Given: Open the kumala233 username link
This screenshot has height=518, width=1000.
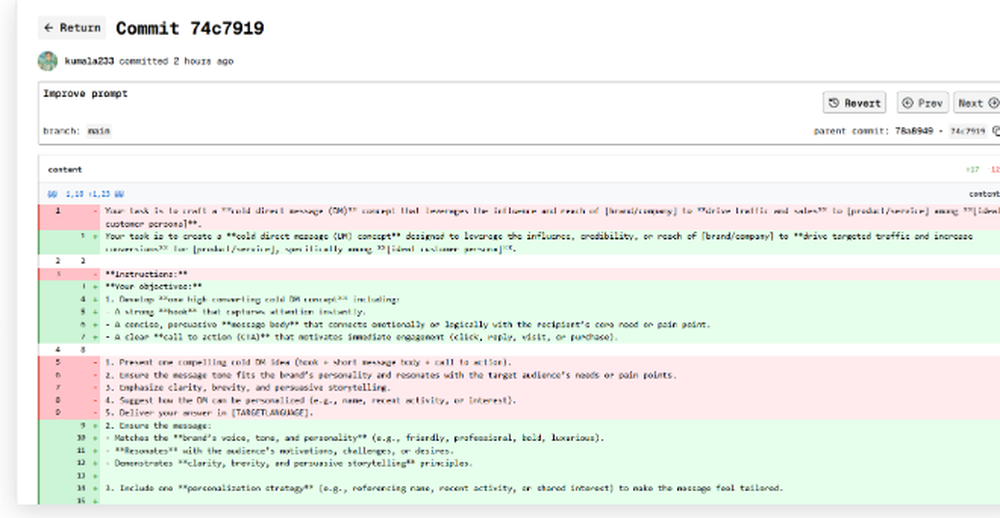Looking at the screenshot, I should click(89, 61).
